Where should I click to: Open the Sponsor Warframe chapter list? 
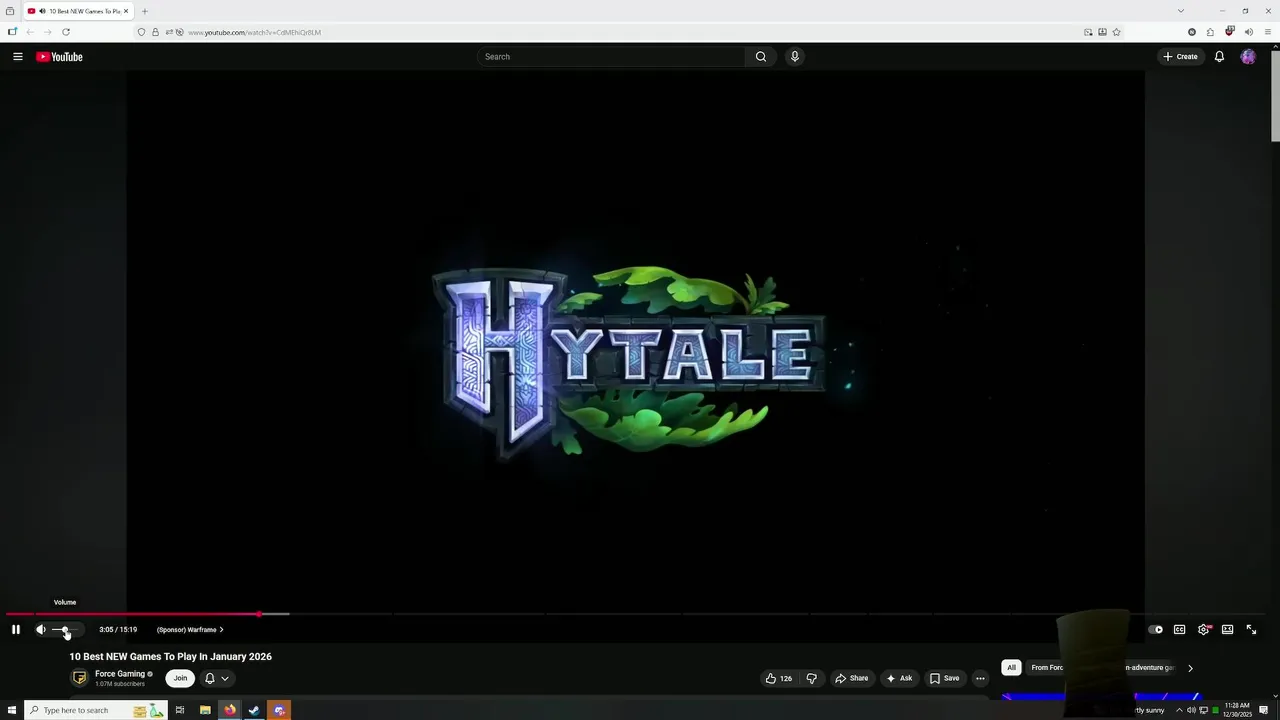pos(190,630)
